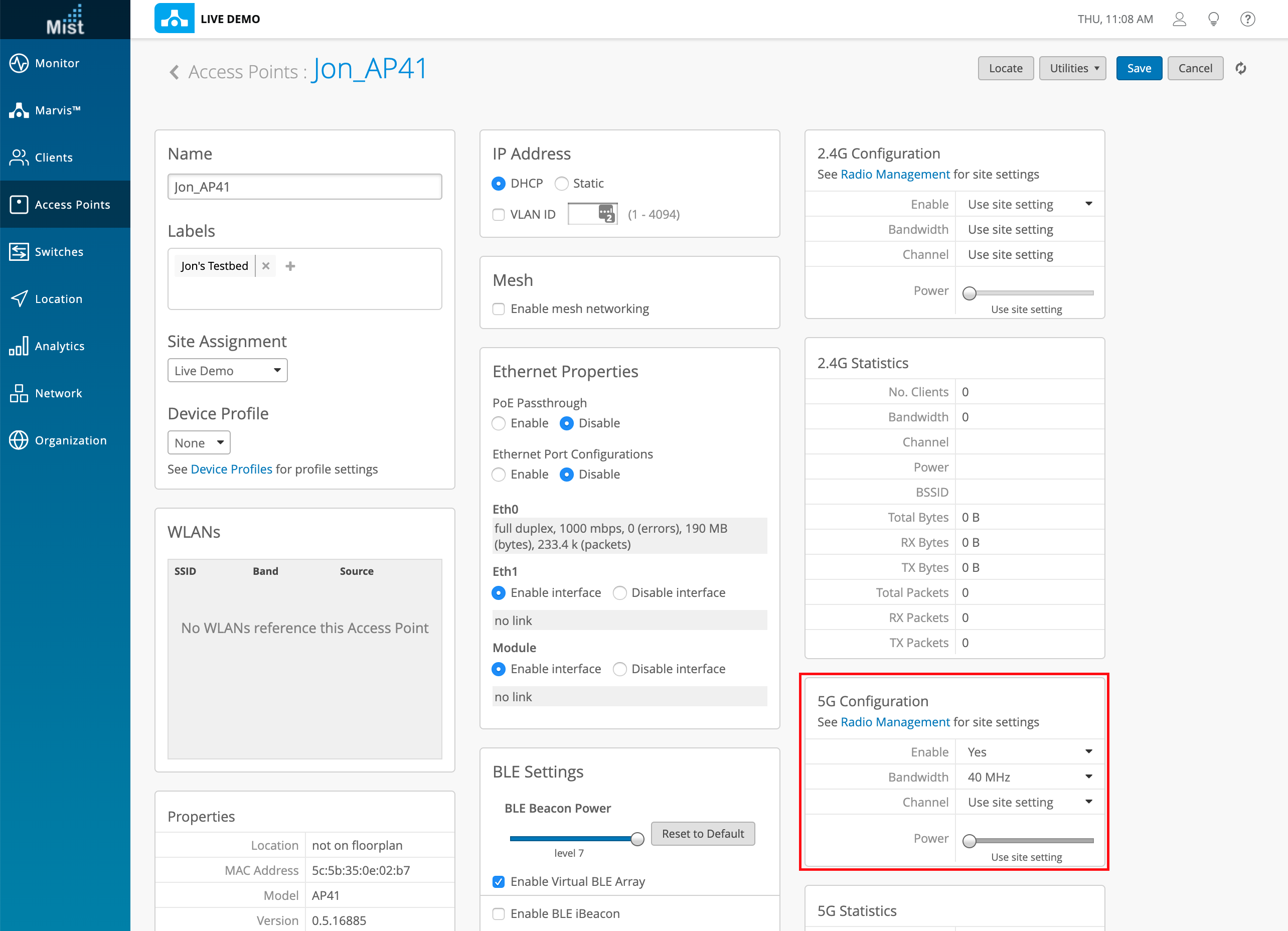Click the lightbulb icon in header
Screen dimensions: 1288x931
tap(1213, 20)
